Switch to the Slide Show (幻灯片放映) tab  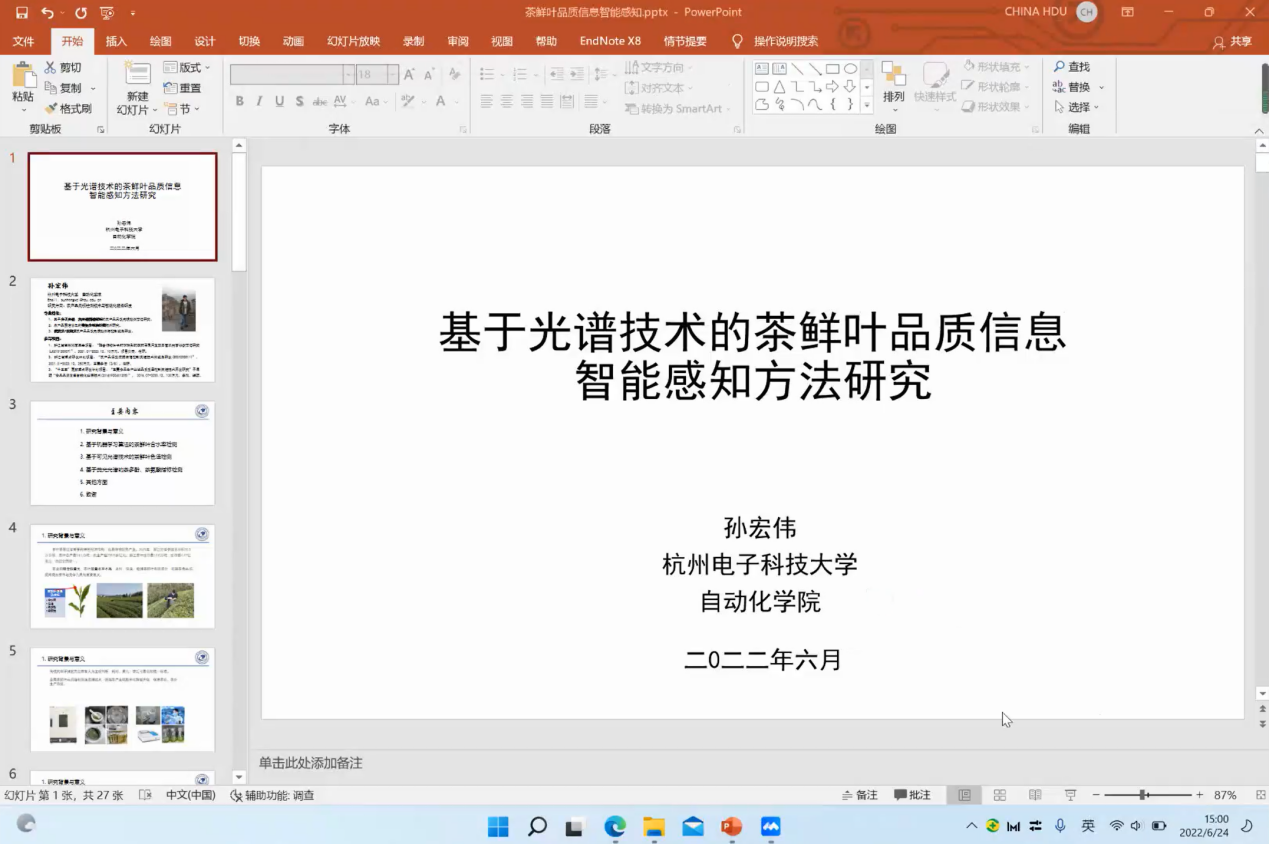[x=354, y=41]
